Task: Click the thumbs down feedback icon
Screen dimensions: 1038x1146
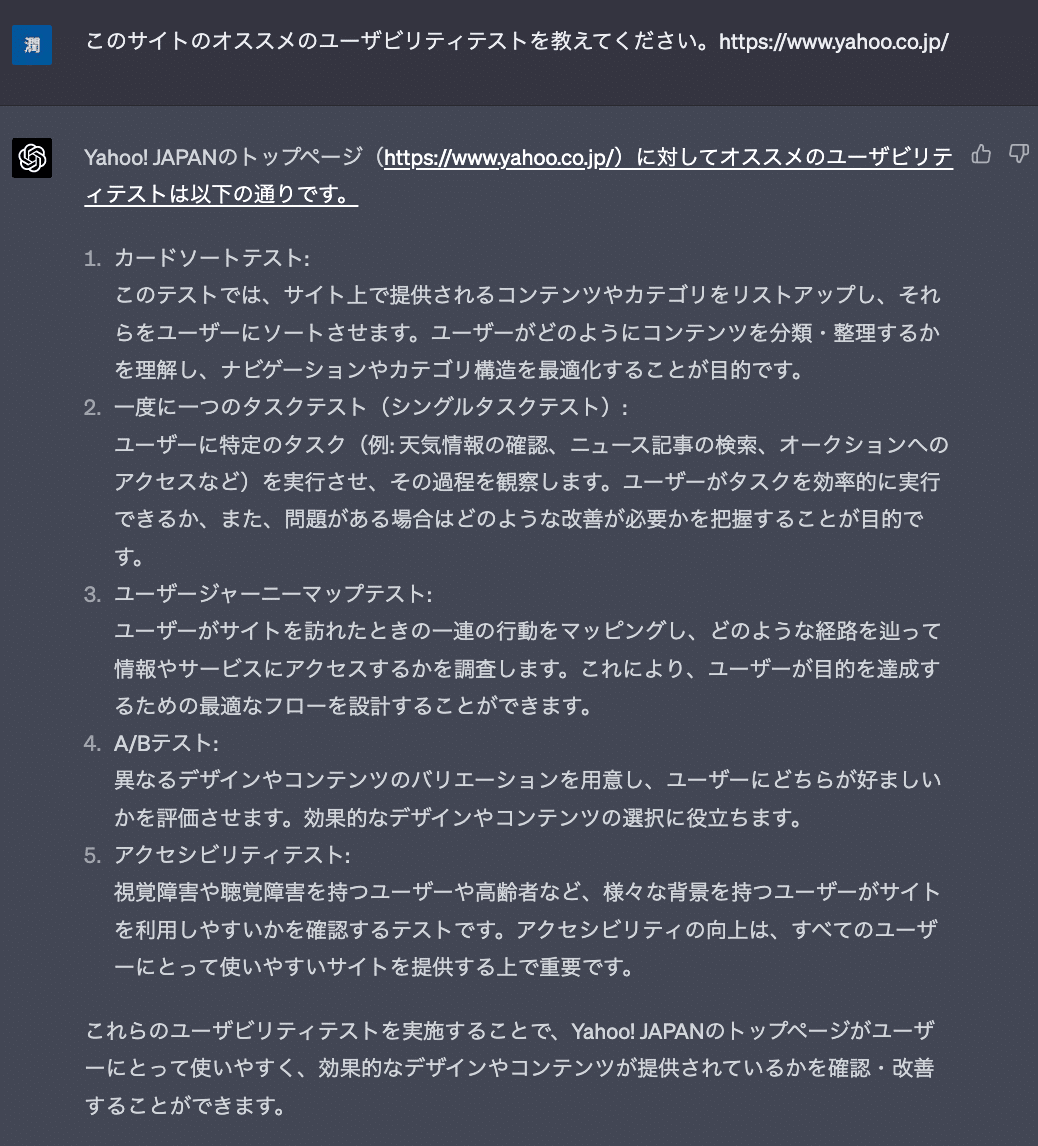Action: [1018, 154]
